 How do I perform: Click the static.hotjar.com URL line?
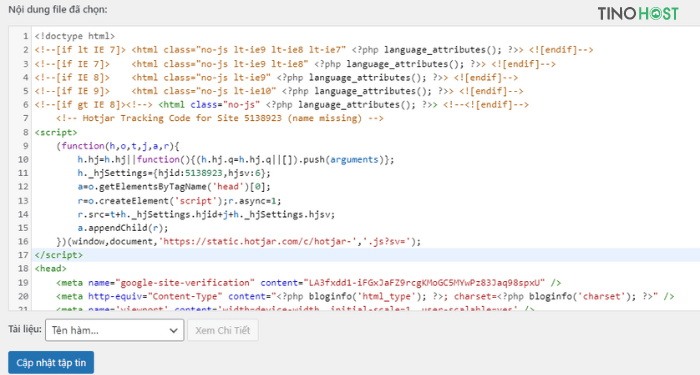(x=238, y=242)
